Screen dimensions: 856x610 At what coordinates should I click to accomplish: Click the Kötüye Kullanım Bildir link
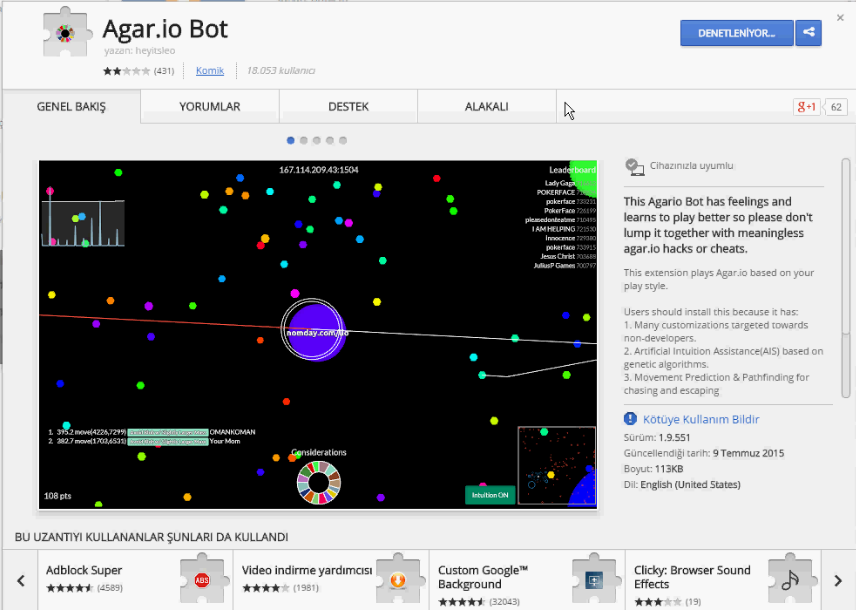point(701,419)
